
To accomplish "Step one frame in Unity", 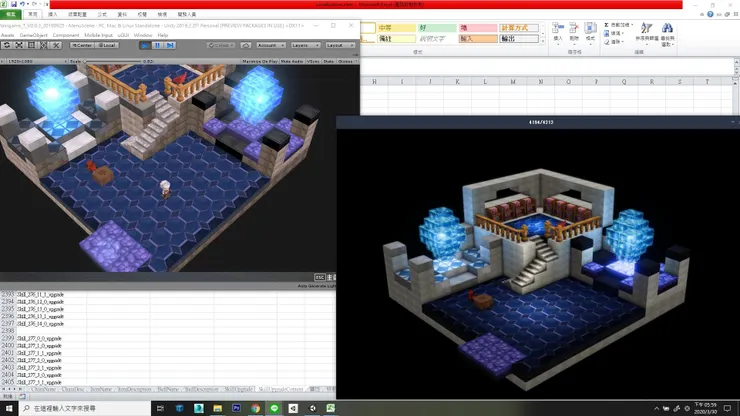I will click(170, 45).
